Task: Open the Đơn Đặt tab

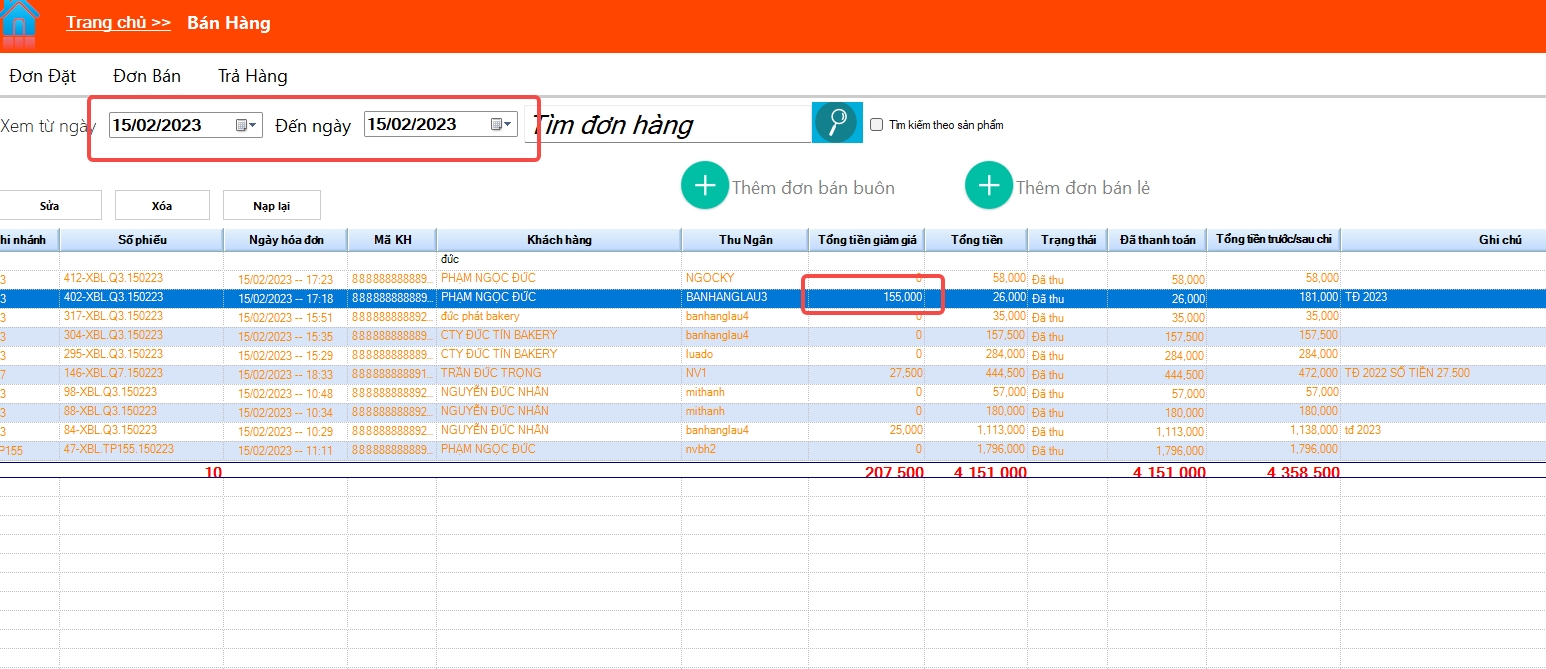Action: 42,76
